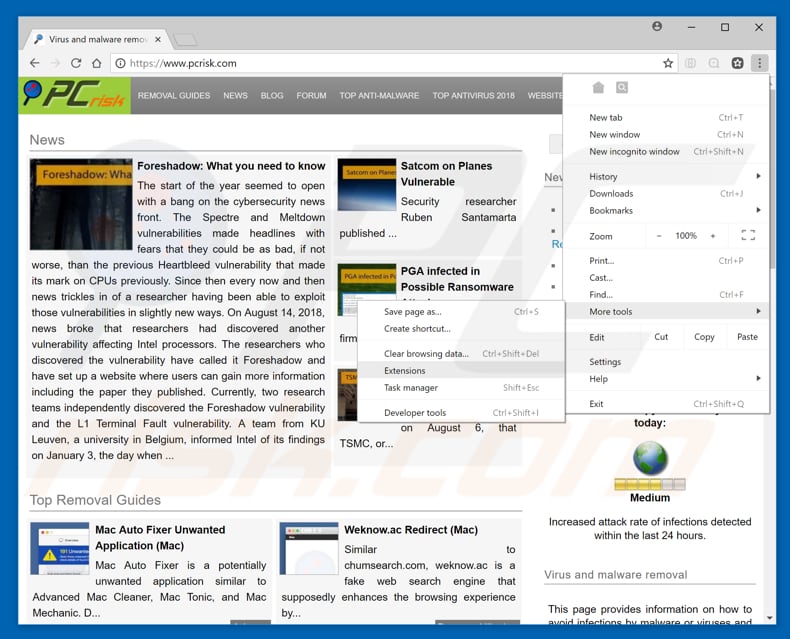Click the Satcom on Planes thumbnail
Image resolution: width=790 pixels, height=639 pixels.
367,184
